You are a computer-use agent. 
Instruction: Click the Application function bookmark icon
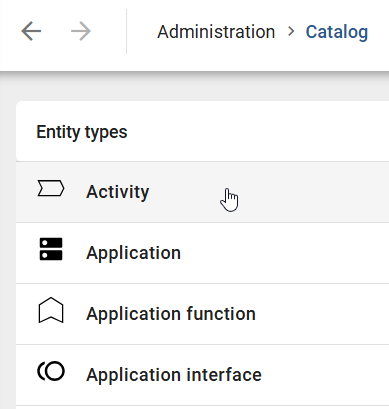pyautogui.click(x=51, y=310)
